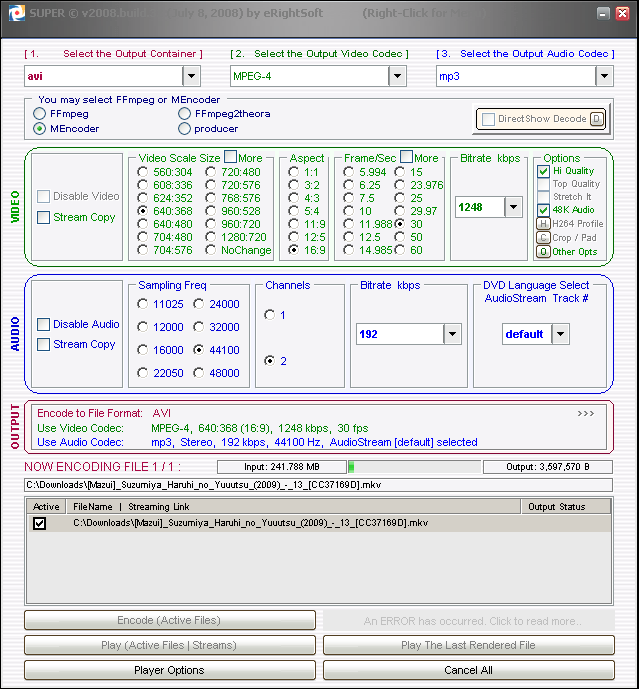Check More next to Frame/Sec
This screenshot has height=689, width=639.
click(407, 156)
